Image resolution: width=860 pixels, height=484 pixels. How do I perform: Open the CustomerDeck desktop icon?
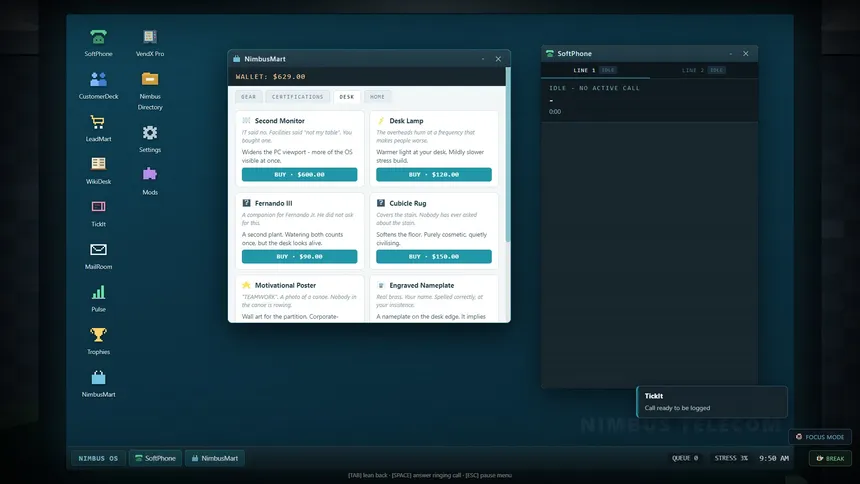(x=98, y=85)
